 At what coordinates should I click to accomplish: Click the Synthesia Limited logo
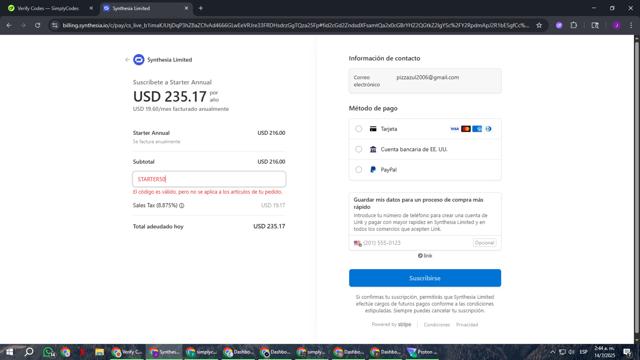(139, 60)
